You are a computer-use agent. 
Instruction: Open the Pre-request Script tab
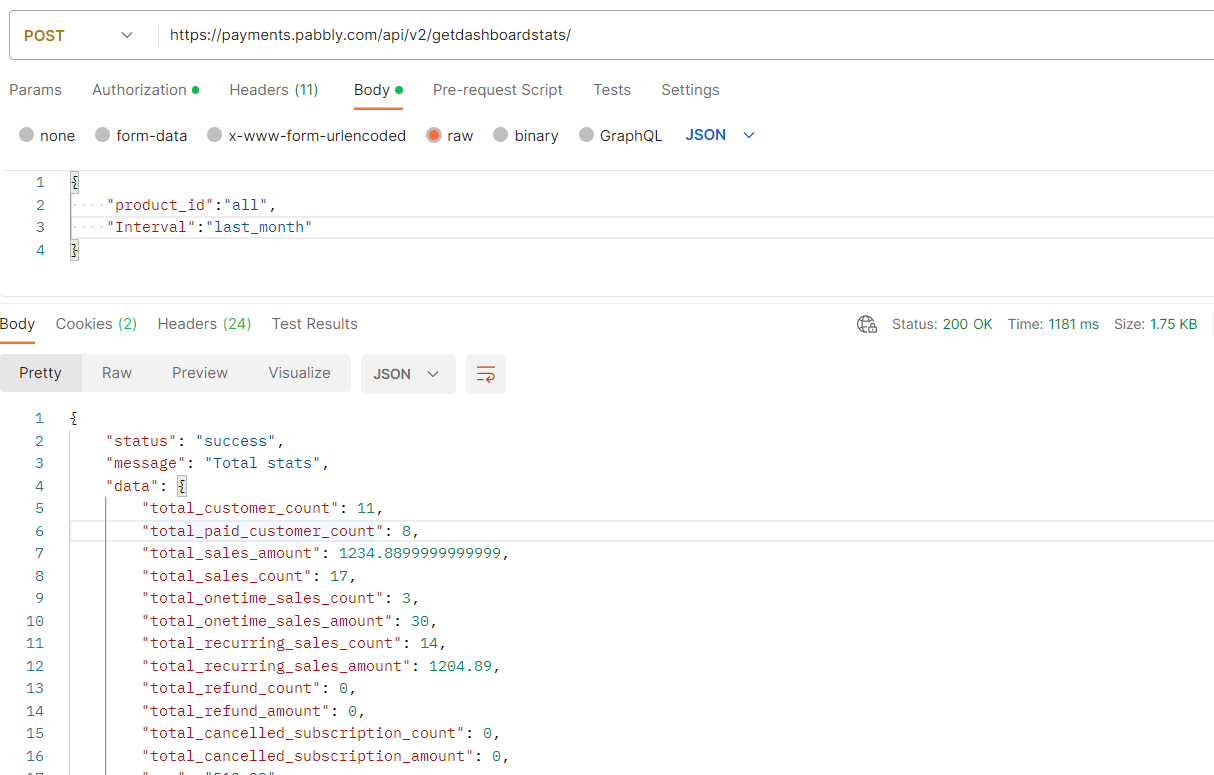click(498, 90)
